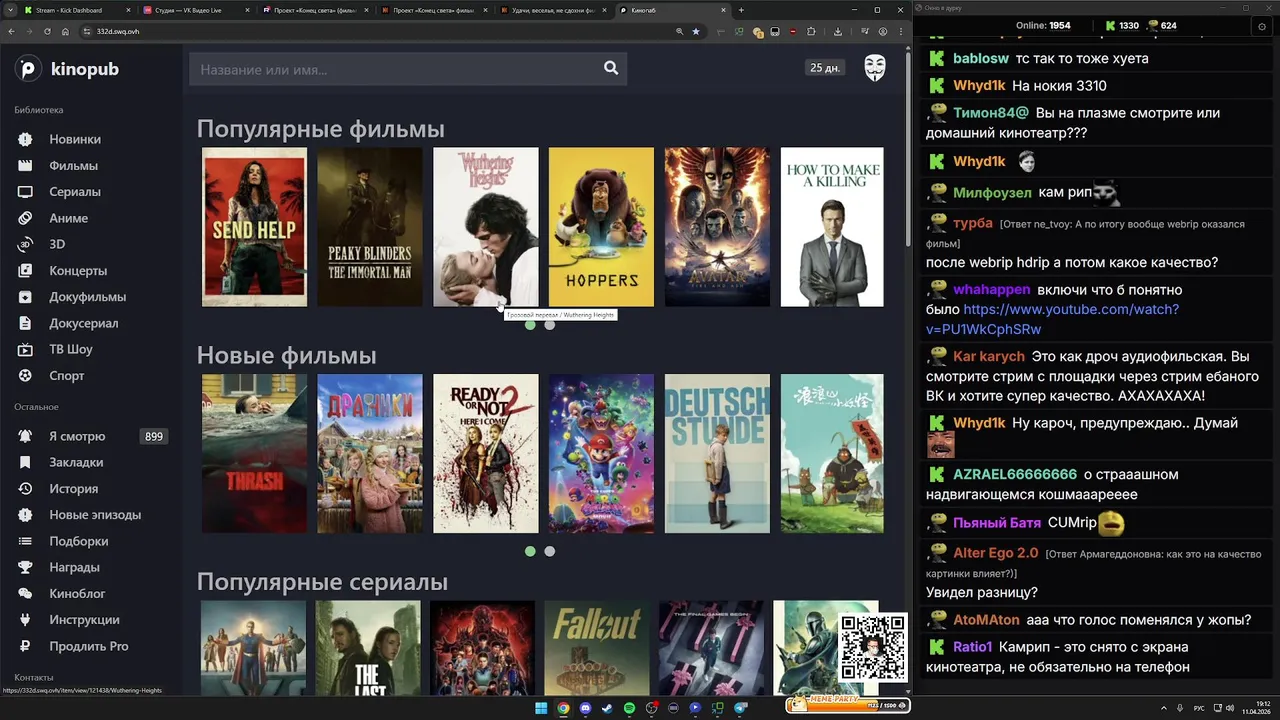Select Аниме category

tap(68, 218)
